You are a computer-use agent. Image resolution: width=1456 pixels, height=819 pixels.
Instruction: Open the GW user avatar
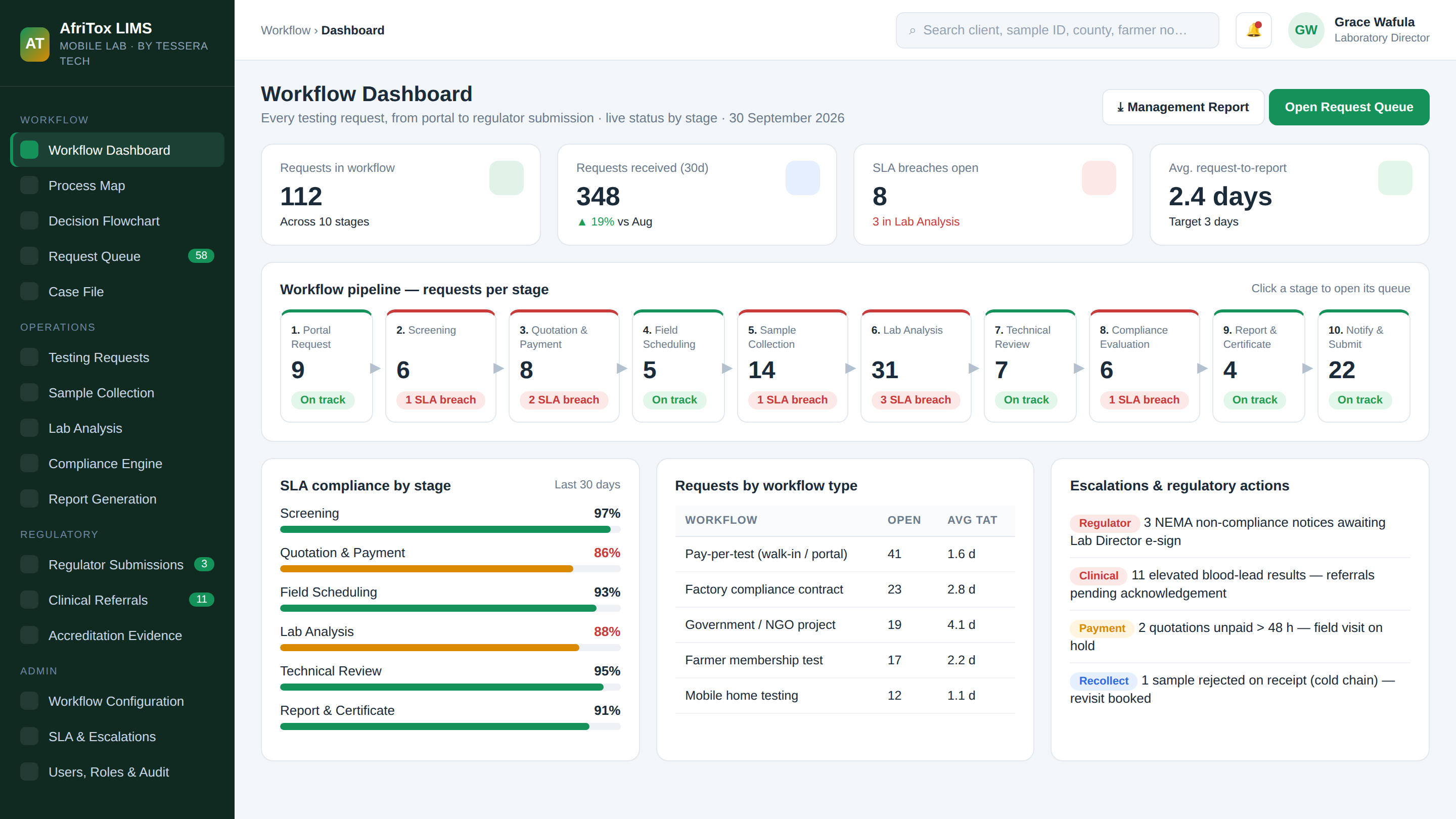[x=1306, y=30]
